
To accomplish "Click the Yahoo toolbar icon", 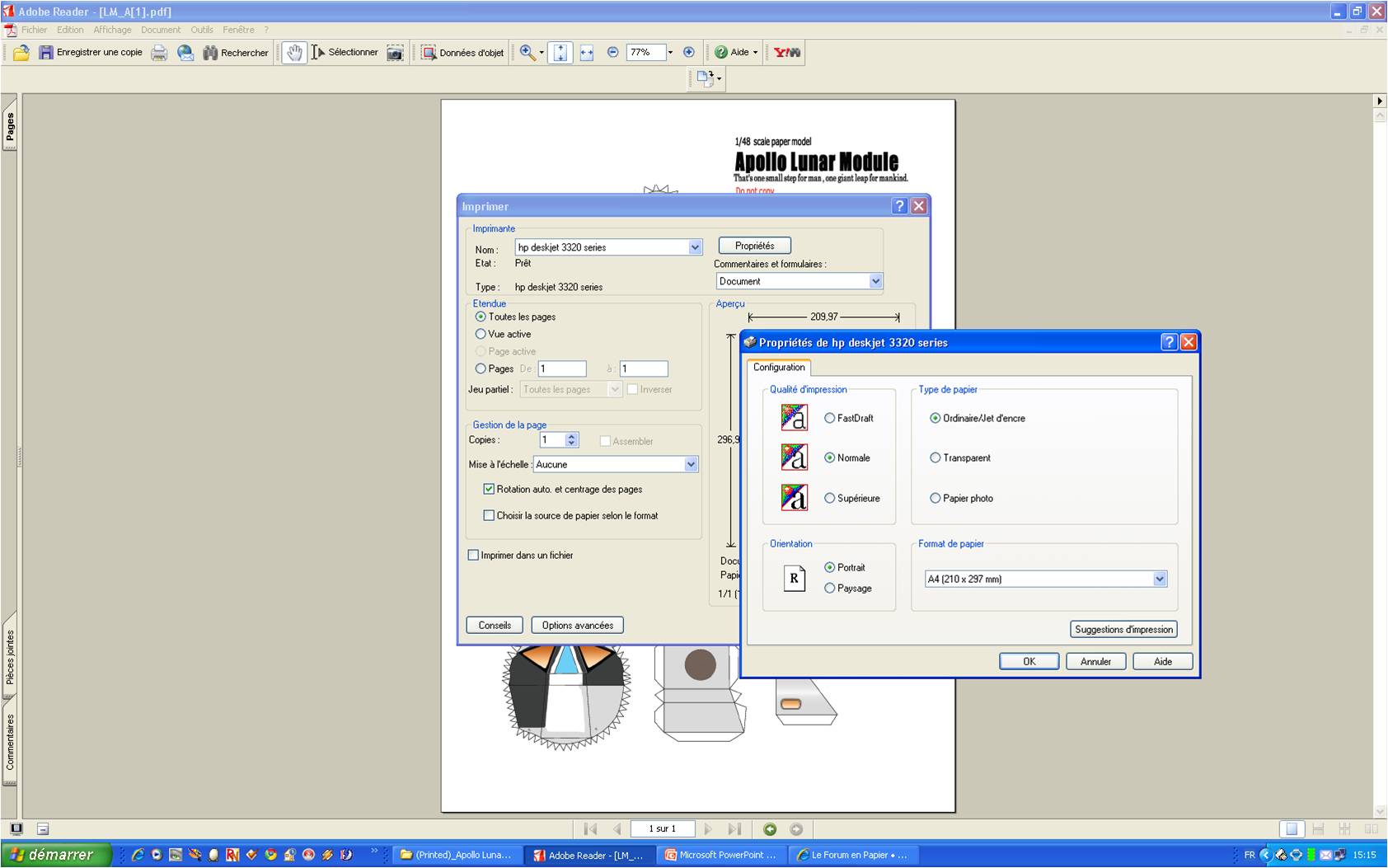I will click(786, 53).
